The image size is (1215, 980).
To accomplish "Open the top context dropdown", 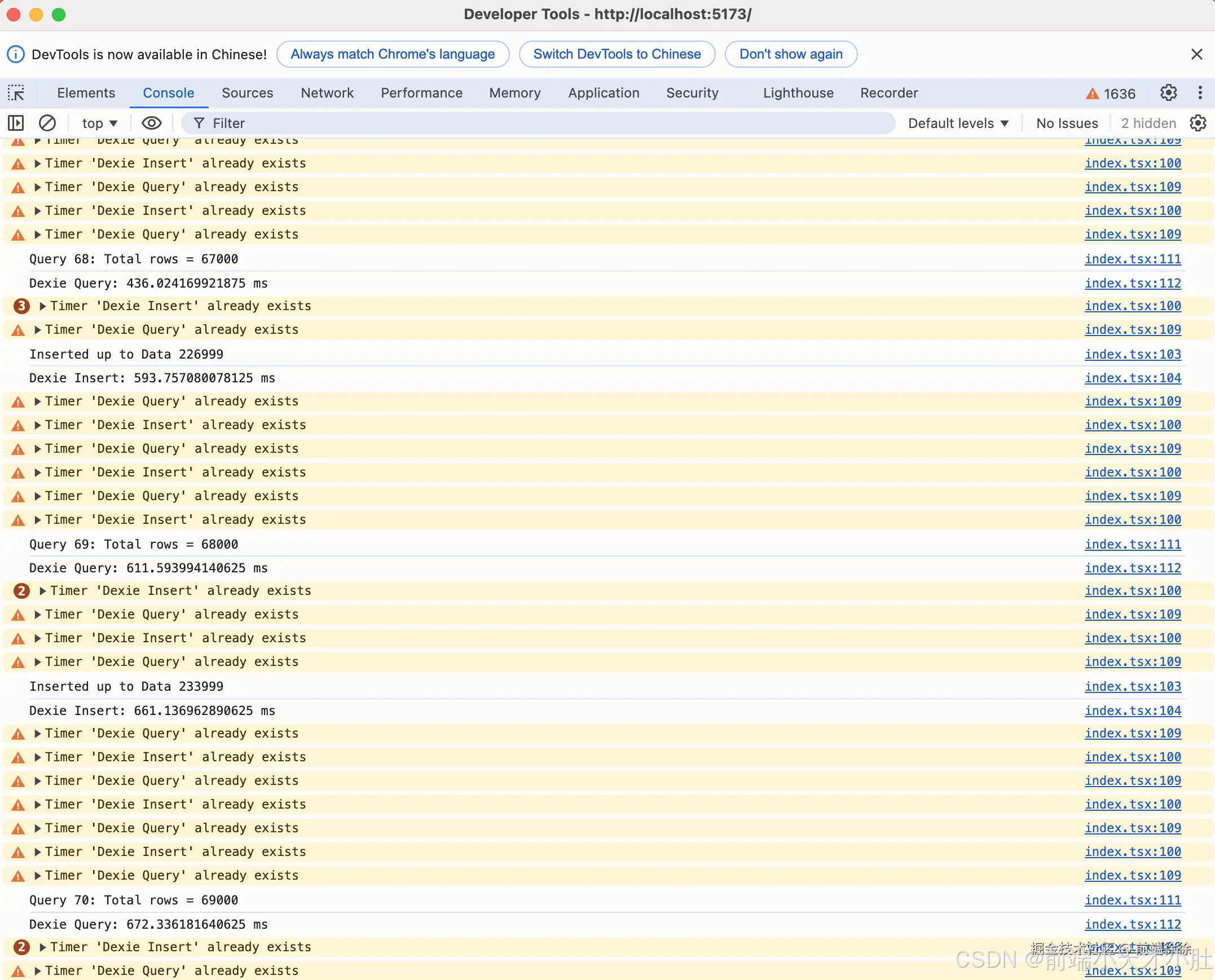I will point(99,123).
